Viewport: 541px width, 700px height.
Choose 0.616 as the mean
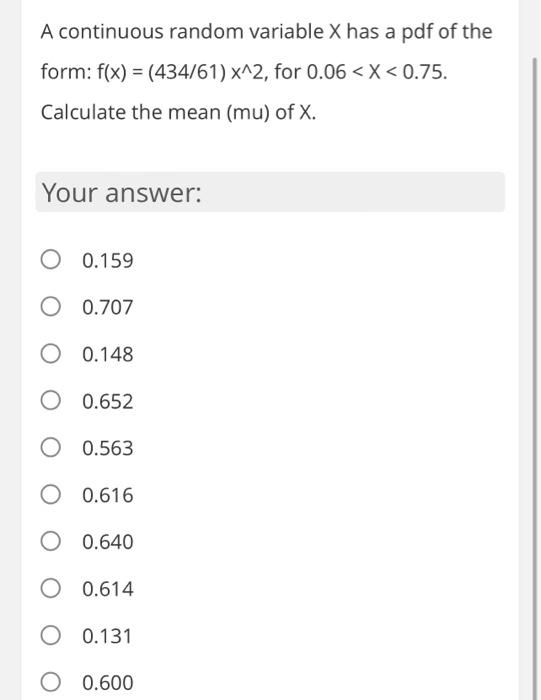click(50, 495)
